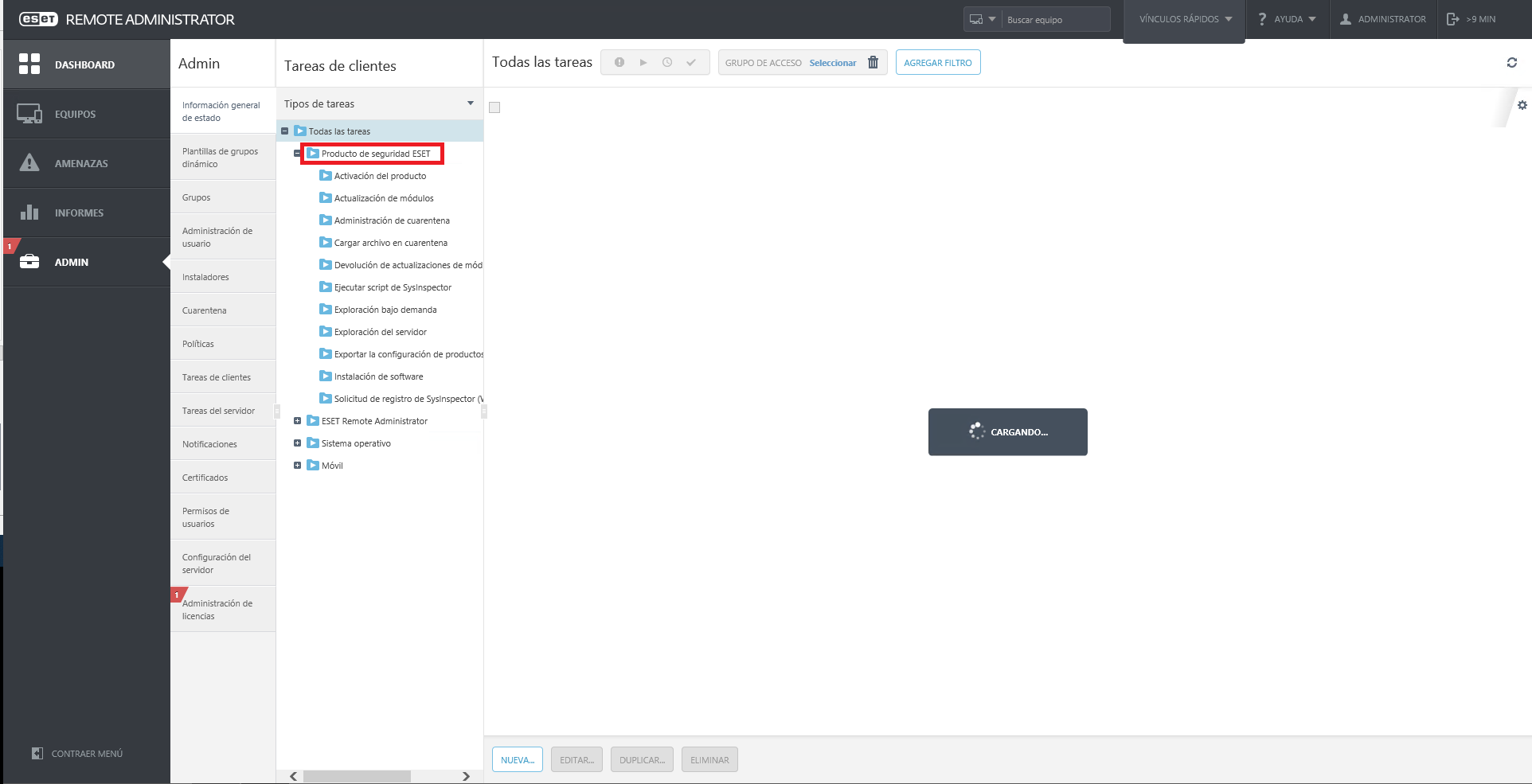Screen dimensions: 1532x784
Task: Click in the Buscar equipo search field
Action: [1056, 19]
